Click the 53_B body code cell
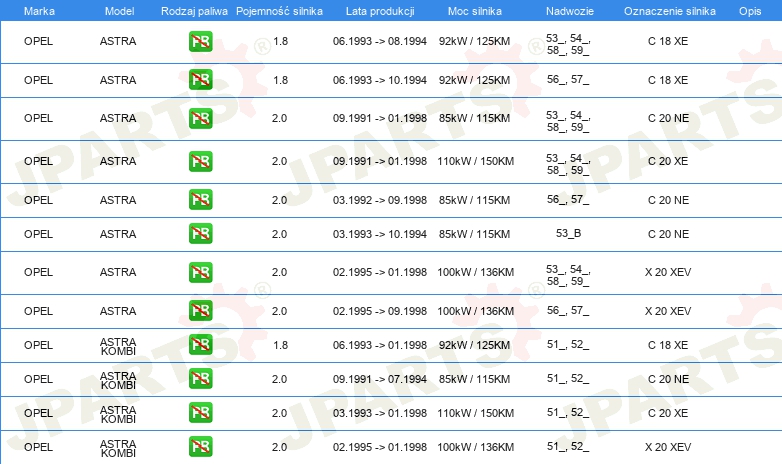 [x=569, y=233]
